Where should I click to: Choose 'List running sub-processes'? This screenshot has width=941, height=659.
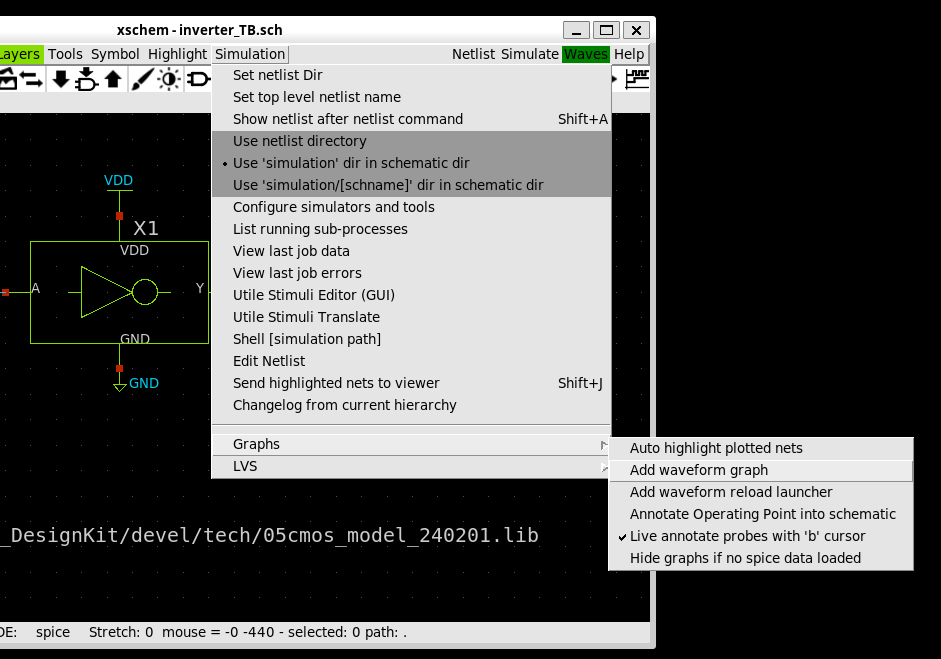[412, 229]
